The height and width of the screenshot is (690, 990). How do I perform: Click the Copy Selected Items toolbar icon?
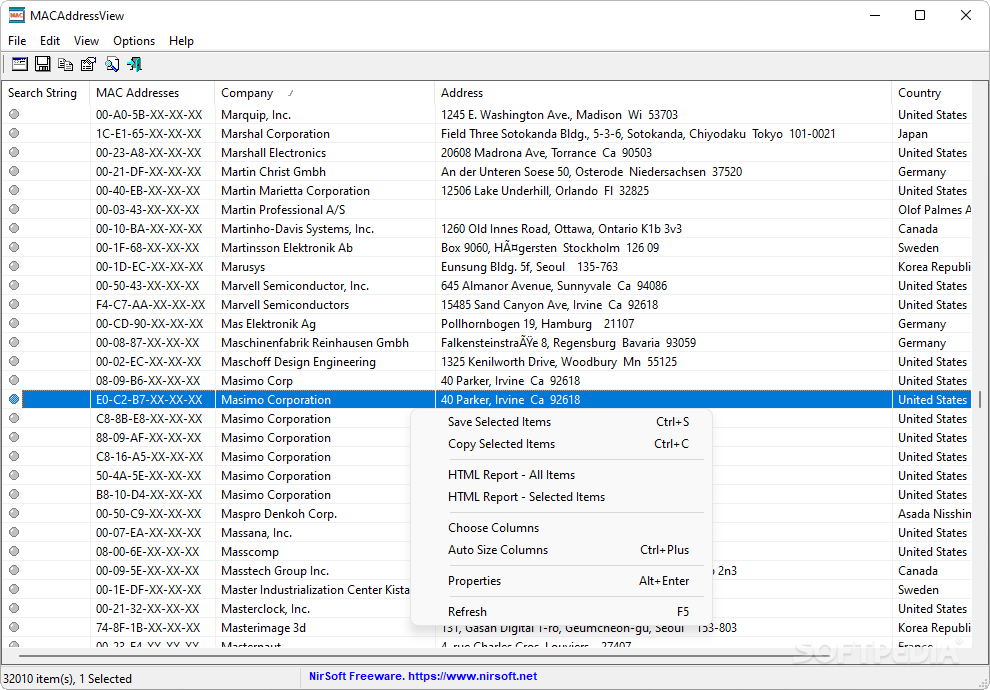pyautogui.click(x=65, y=64)
